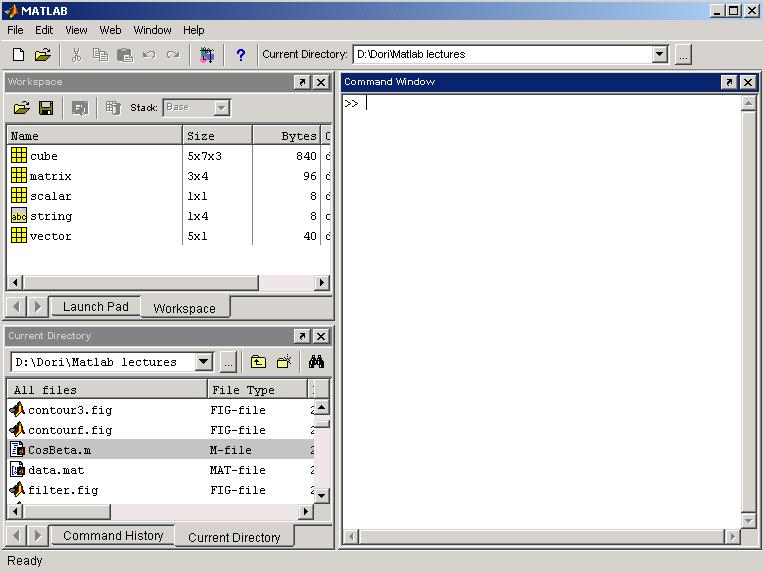Switch to the Command History tab
Screen dimensions: 764x572
pos(113,535)
